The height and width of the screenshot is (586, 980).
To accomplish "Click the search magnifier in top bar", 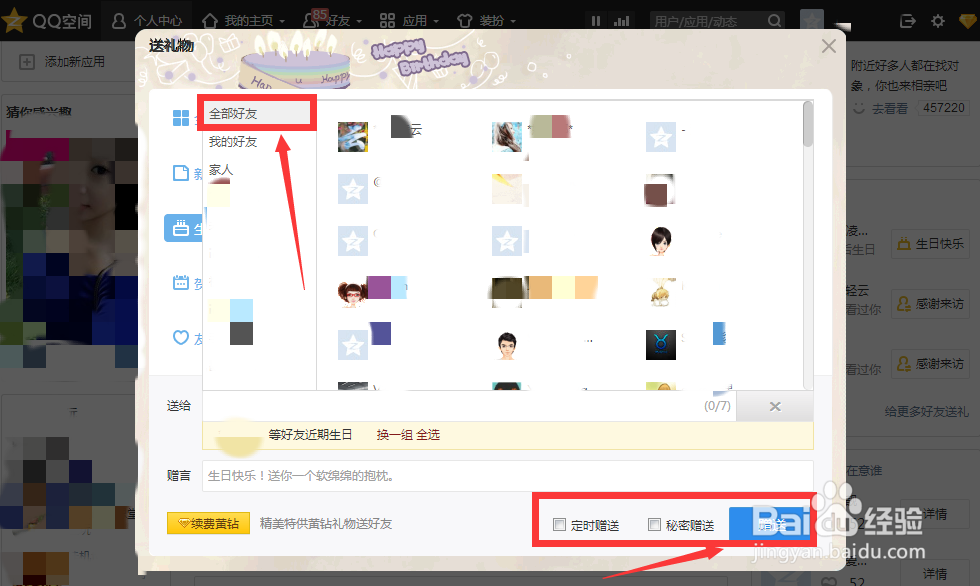I will pyautogui.click(x=773, y=18).
